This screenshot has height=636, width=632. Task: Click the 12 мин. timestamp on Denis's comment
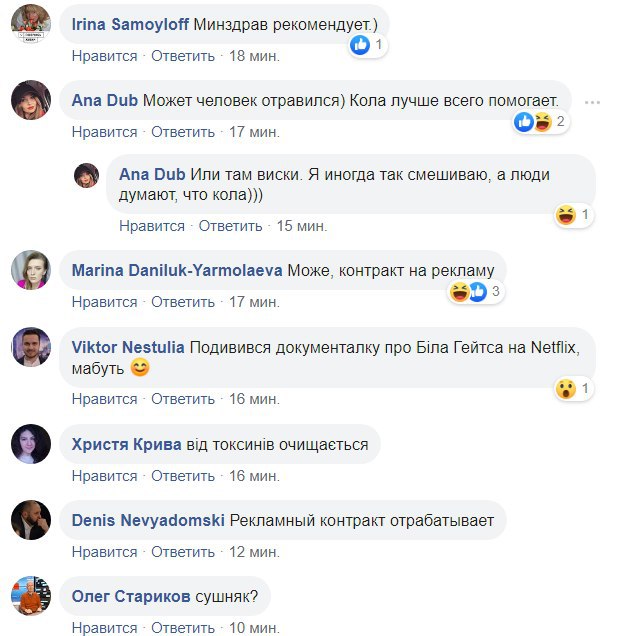[254, 552]
